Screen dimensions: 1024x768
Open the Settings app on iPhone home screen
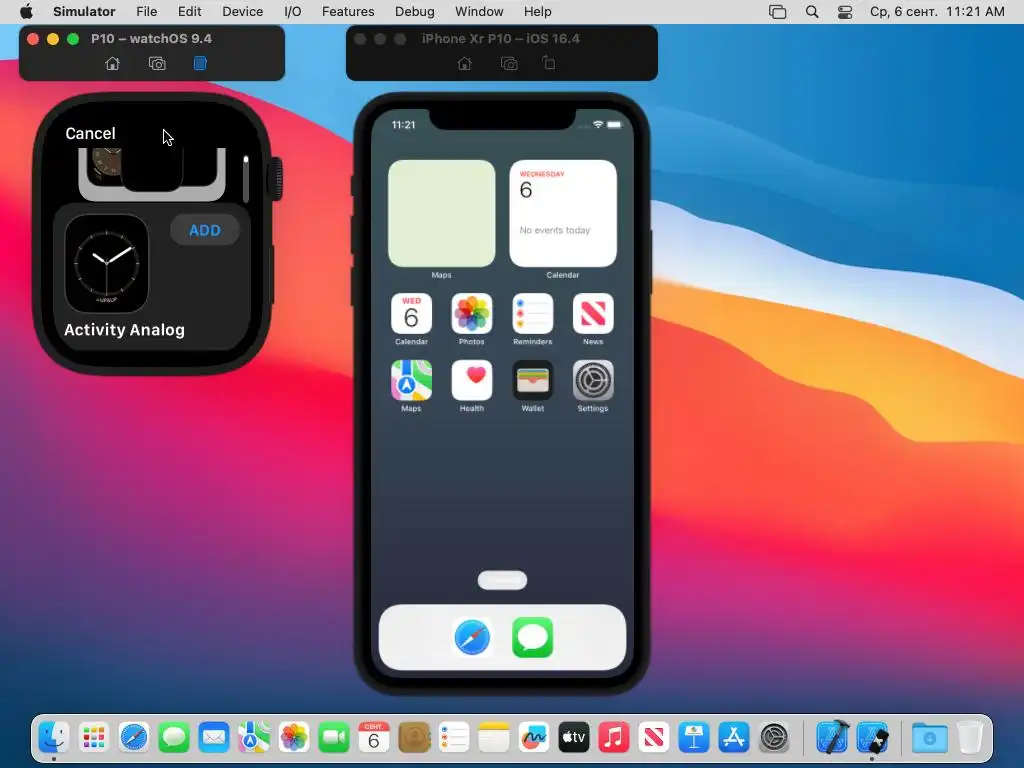(593, 380)
